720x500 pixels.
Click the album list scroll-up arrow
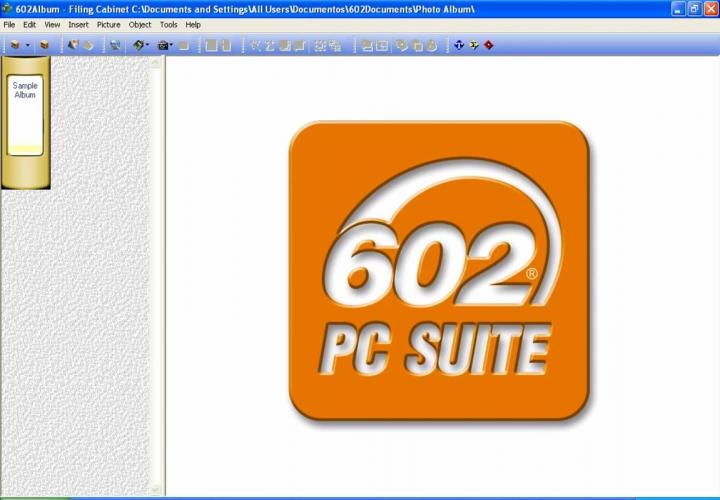tap(155, 62)
